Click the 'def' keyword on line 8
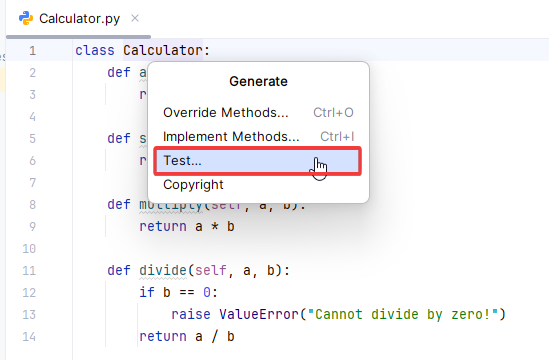This screenshot has height=360, width=549. point(119,205)
